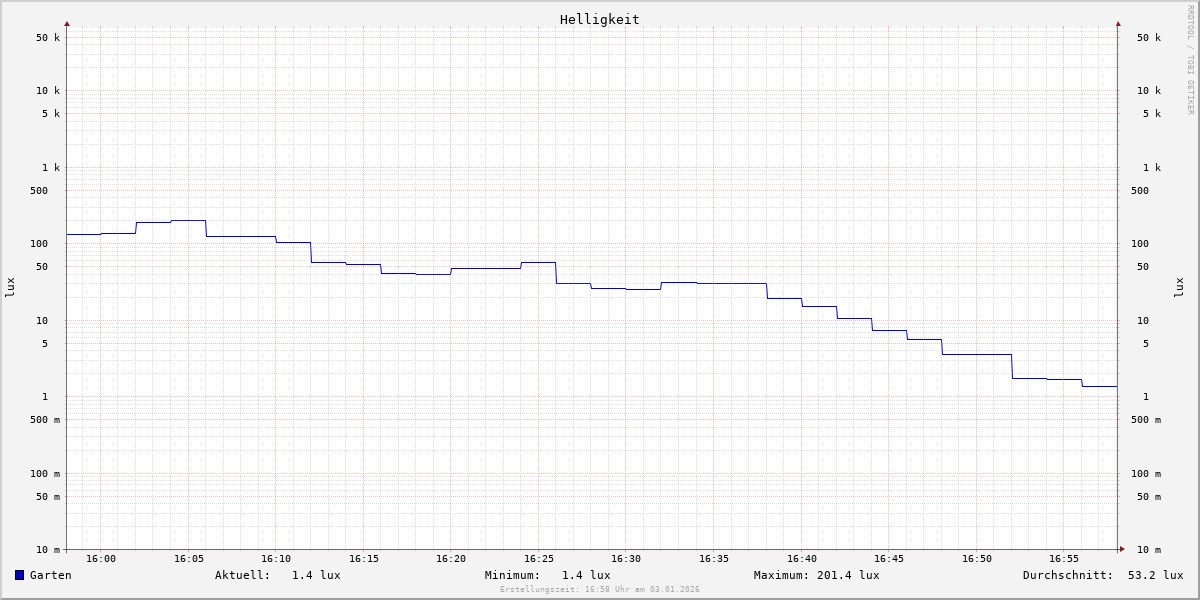Click the "Helligkeit" chart title
The width and height of the screenshot is (1200, 600).
click(600, 19)
